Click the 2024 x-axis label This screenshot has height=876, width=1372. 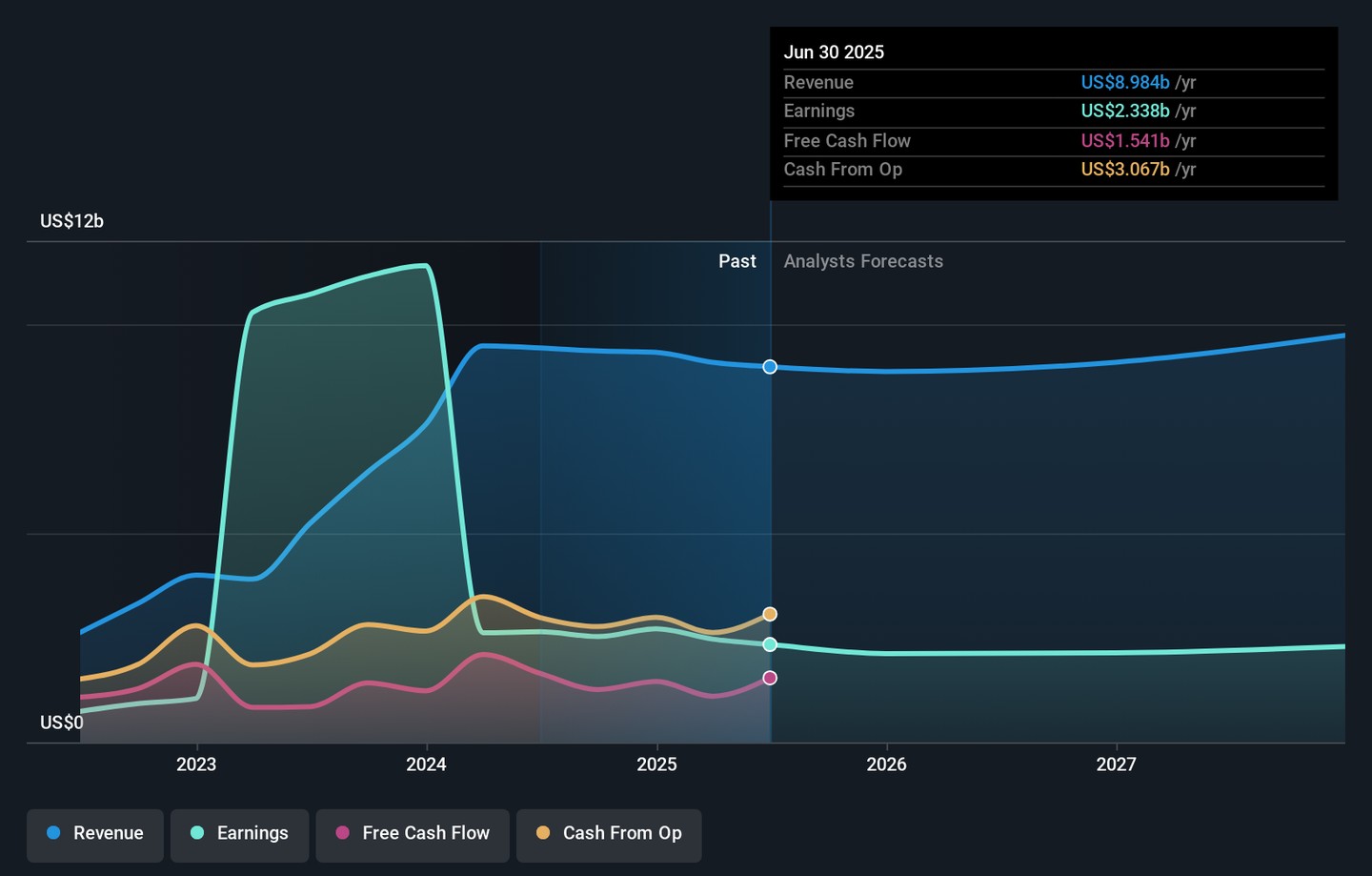(426, 764)
